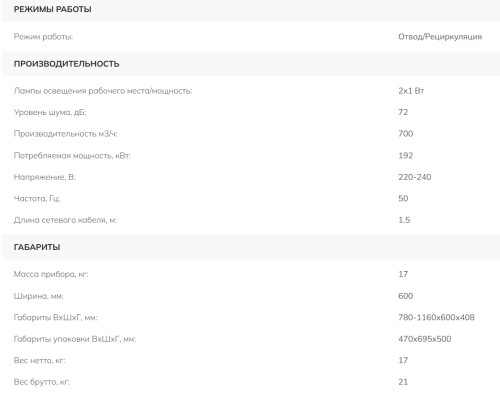Click the Масса прибора, кг label
The image size is (500, 415).
pyautogui.click(x=51, y=274)
